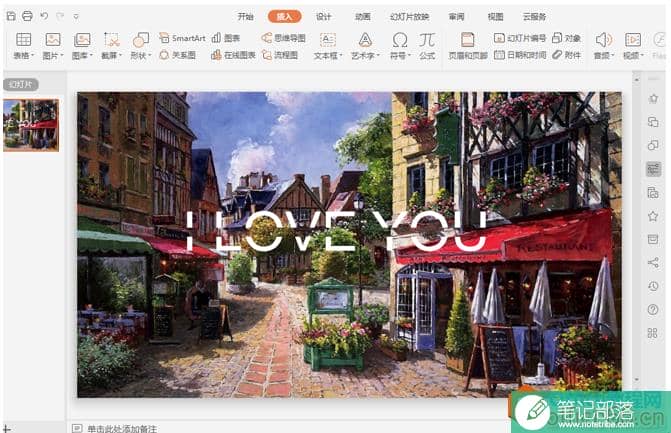The width and height of the screenshot is (671, 433).
Task: Insert 幻灯片编号 slide number
Action: [x=520, y=38]
